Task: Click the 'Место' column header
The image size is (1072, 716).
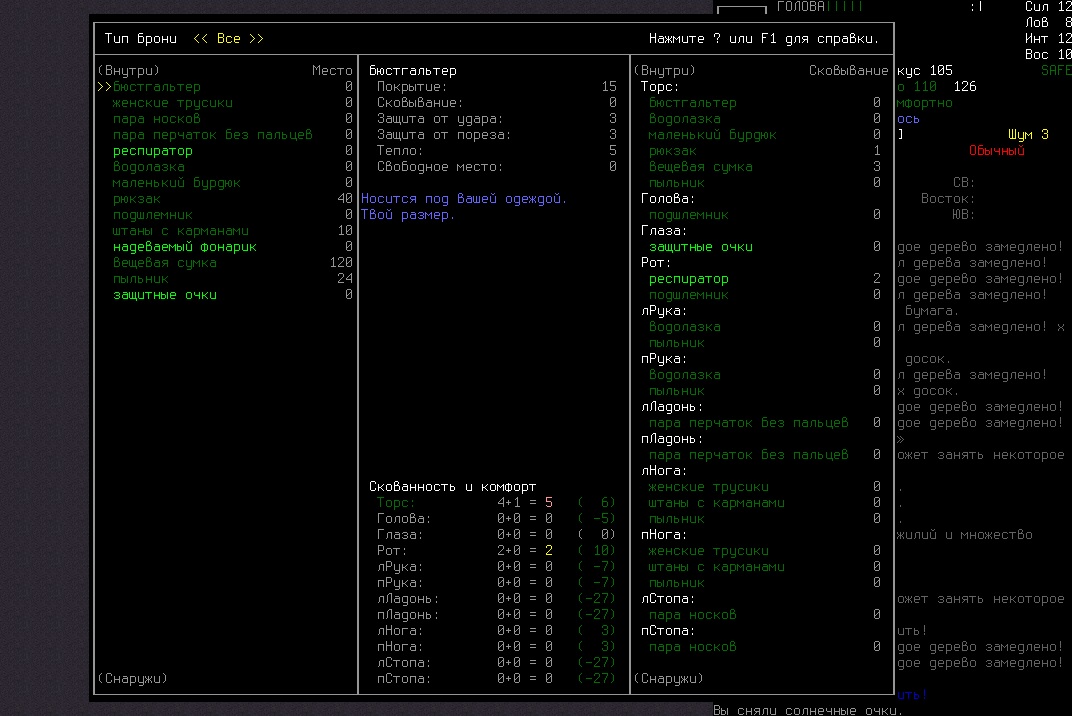Action: [332, 70]
